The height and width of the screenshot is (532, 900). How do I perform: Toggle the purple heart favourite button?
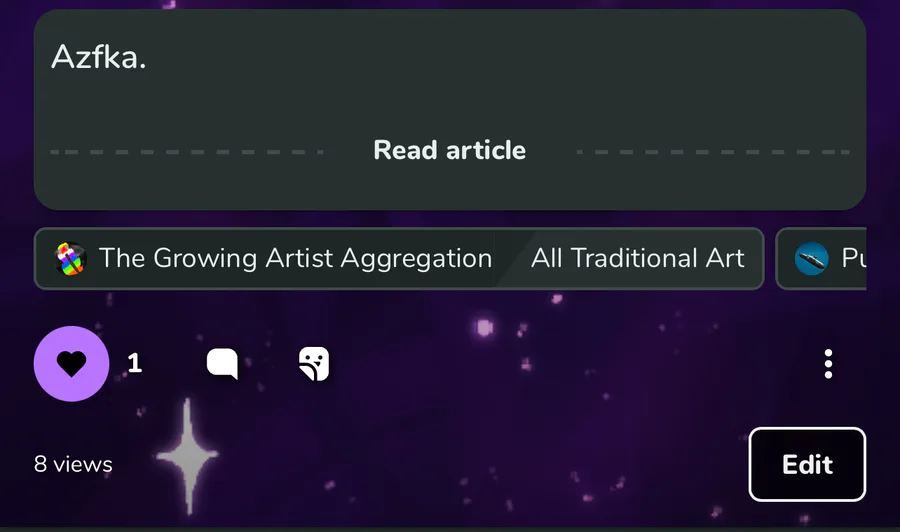point(71,364)
